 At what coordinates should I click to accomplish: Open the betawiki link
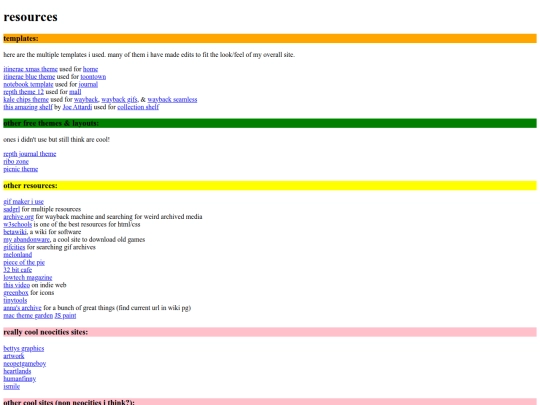point(15,232)
